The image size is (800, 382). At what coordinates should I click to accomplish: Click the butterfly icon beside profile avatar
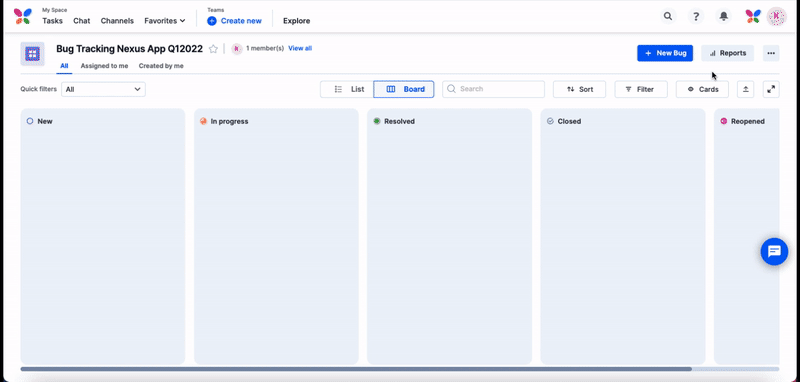[x=753, y=16]
